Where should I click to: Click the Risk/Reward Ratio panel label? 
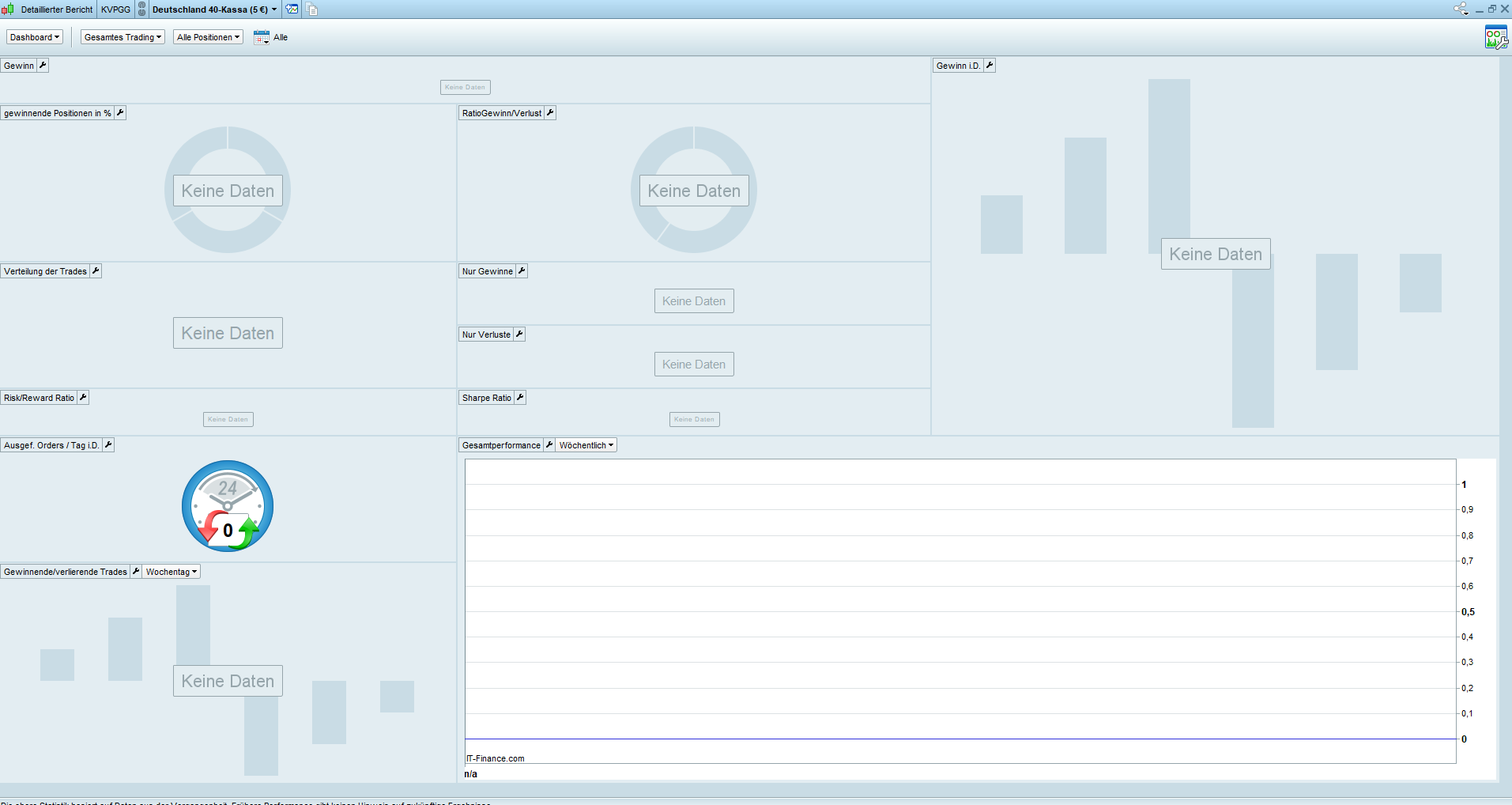coord(39,398)
